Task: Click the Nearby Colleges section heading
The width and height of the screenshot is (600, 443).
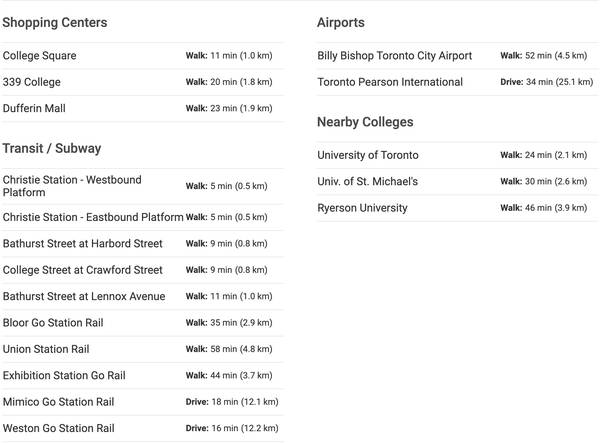Action: 365,122
